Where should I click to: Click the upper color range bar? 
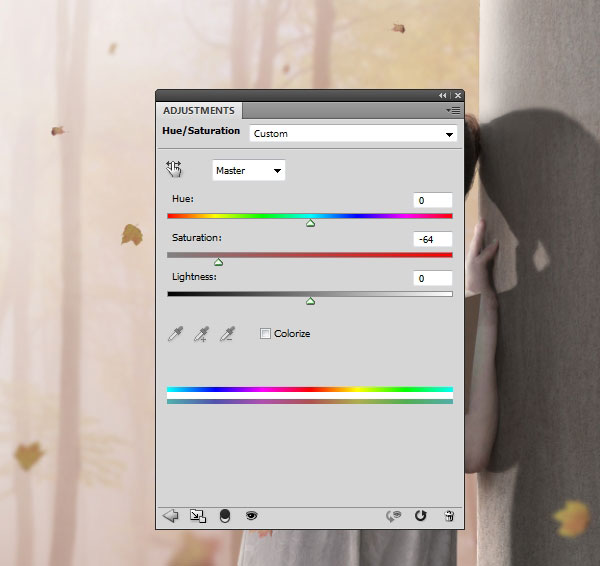pos(310,389)
